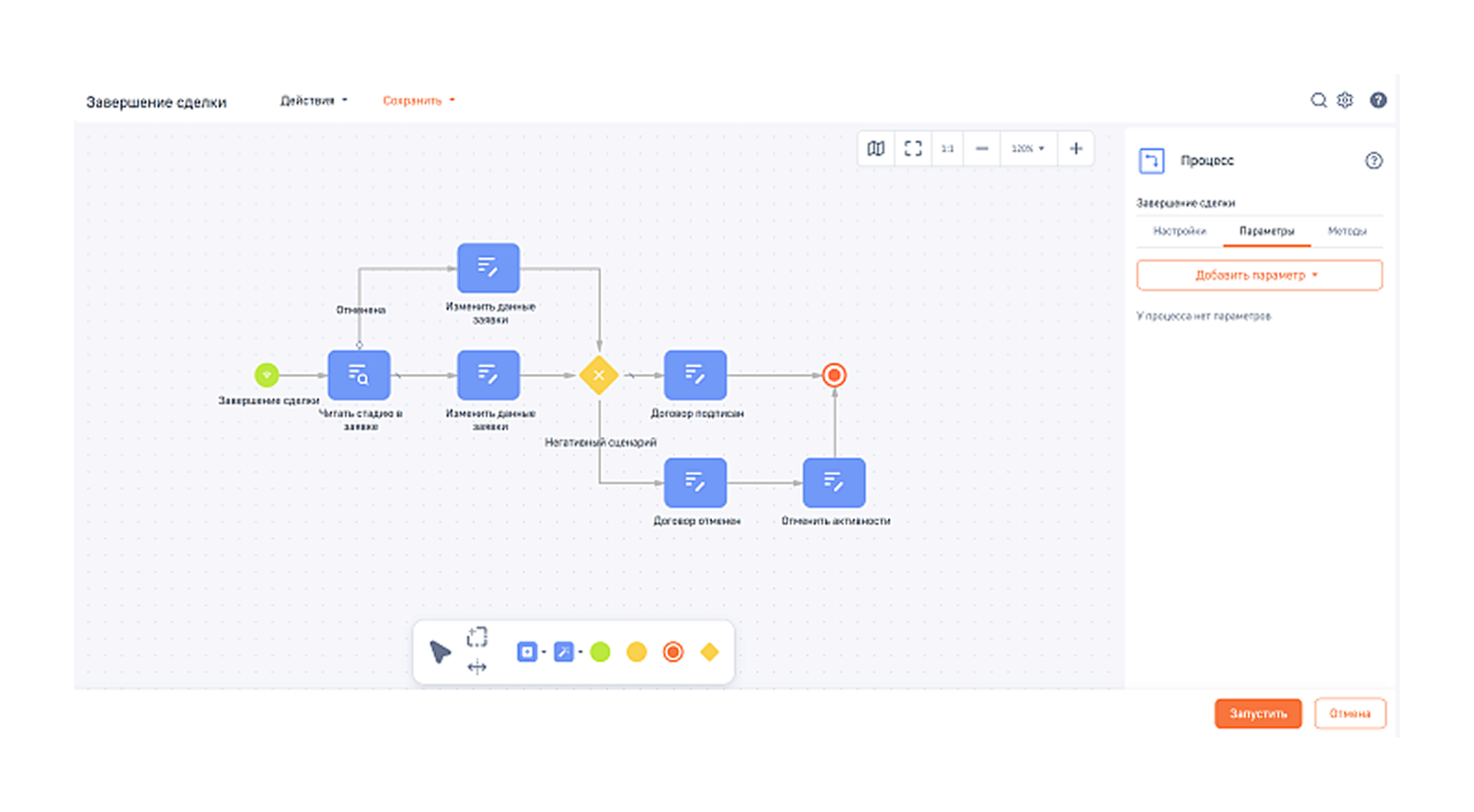This screenshot has height=812, width=1474.
Task: Expand the user task type arrow in the palette
Action: (544, 653)
